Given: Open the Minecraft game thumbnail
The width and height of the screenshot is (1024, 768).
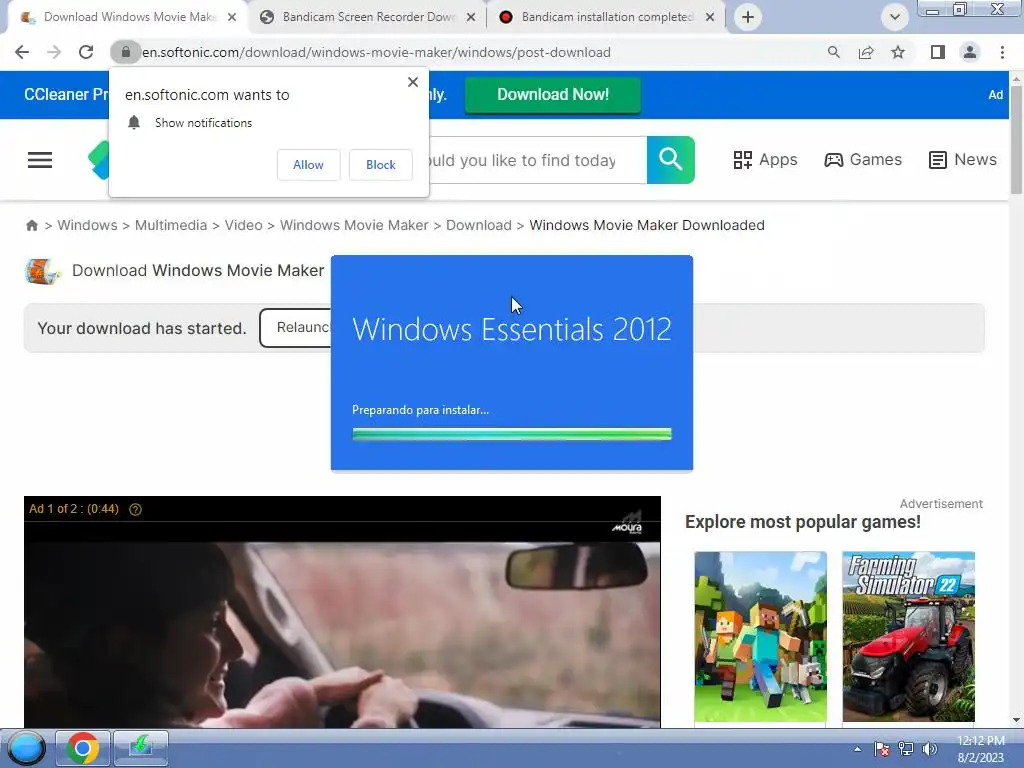Looking at the screenshot, I should tap(760, 637).
